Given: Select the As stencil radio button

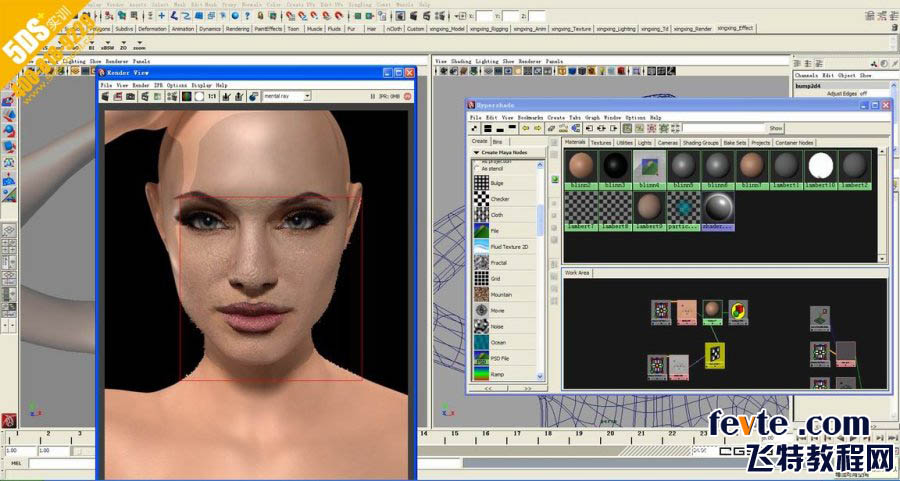Looking at the screenshot, I should (475, 169).
